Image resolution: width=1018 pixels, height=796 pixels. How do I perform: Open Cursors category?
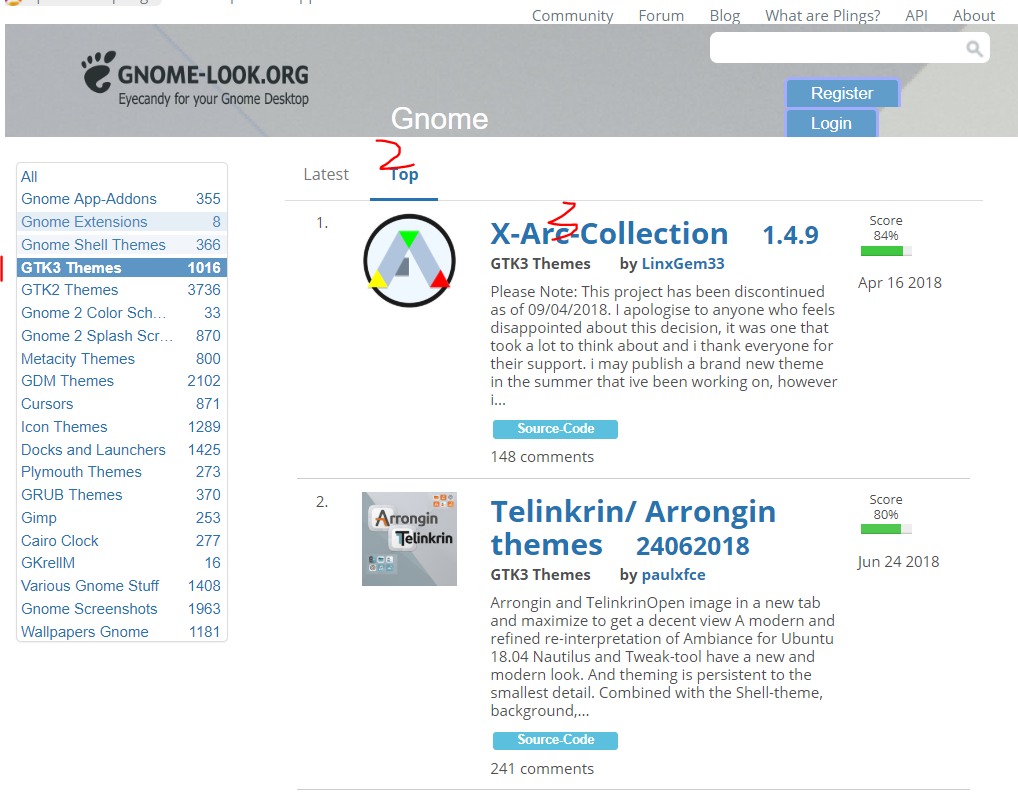point(121,404)
